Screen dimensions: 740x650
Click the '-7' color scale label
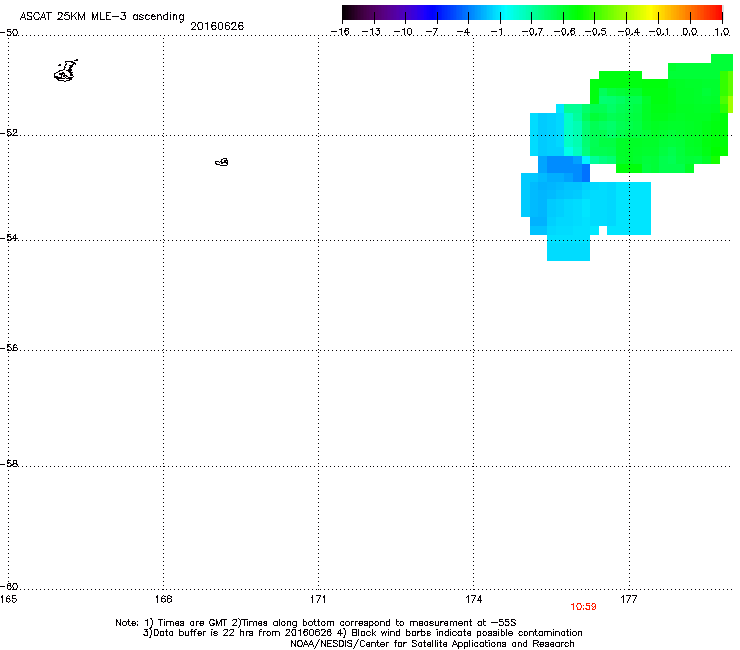point(431,32)
